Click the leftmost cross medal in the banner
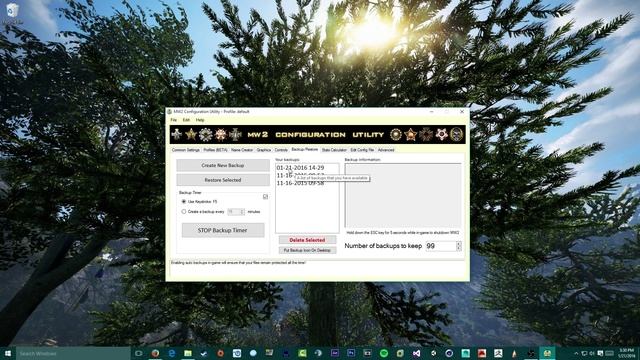Screen dimensions: 640x360 [x=177, y=134]
